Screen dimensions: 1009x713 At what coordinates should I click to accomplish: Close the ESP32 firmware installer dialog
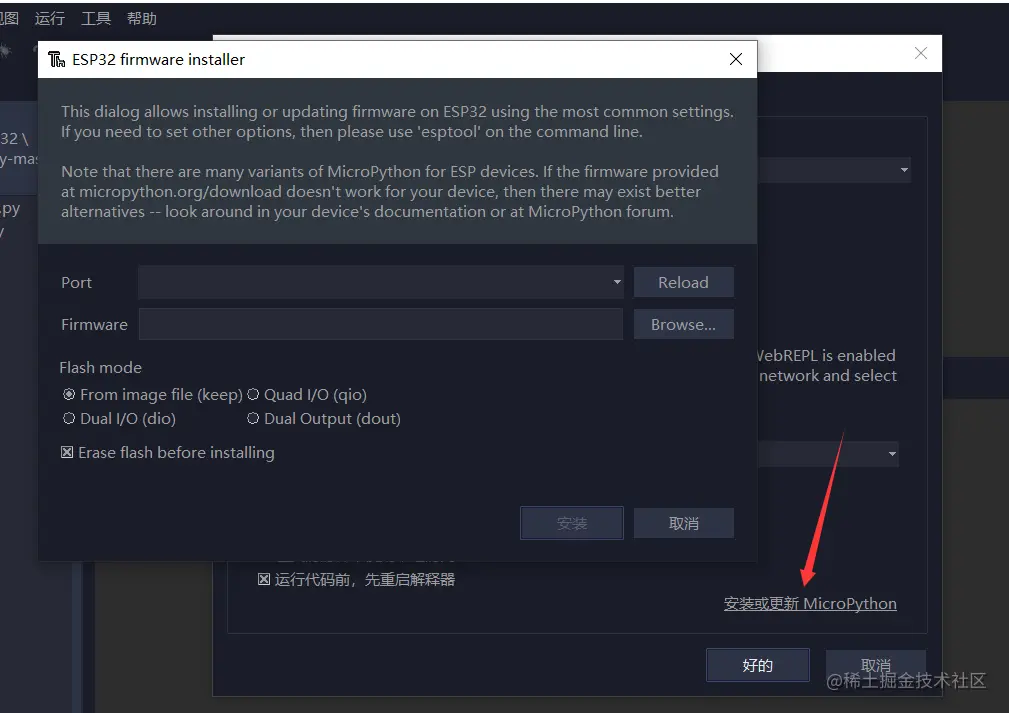point(736,59)
